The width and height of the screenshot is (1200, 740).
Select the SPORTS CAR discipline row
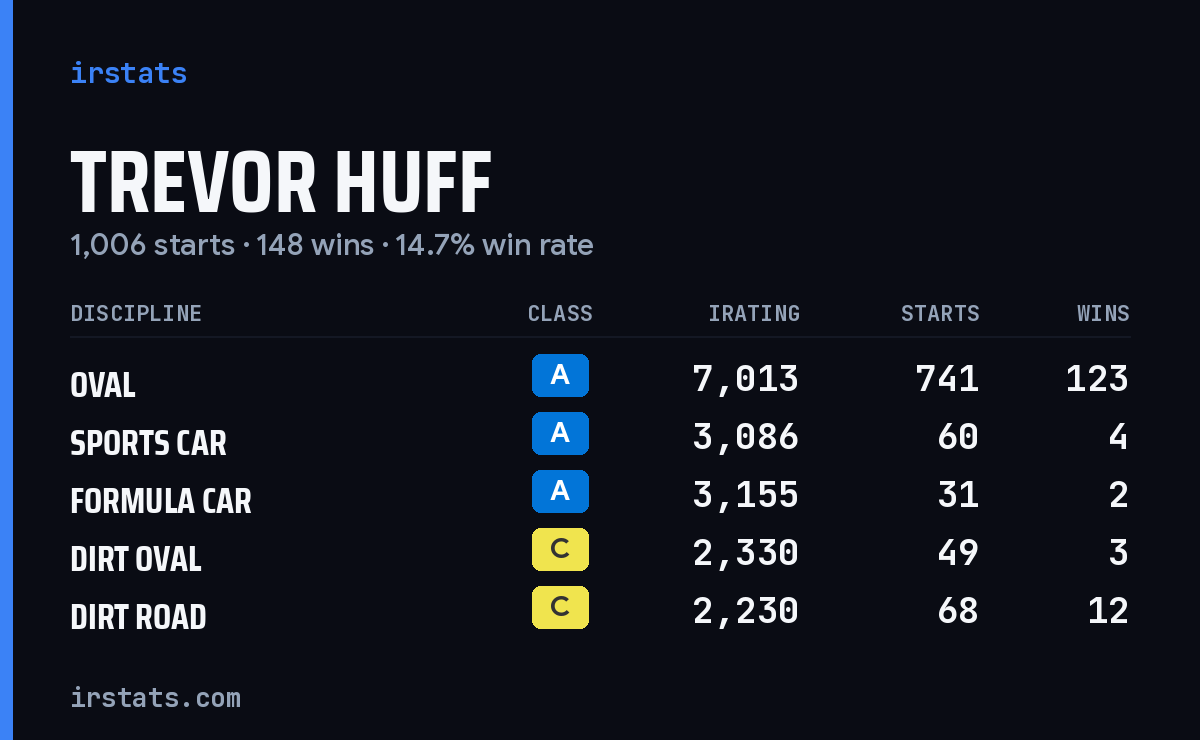[600, 437]
